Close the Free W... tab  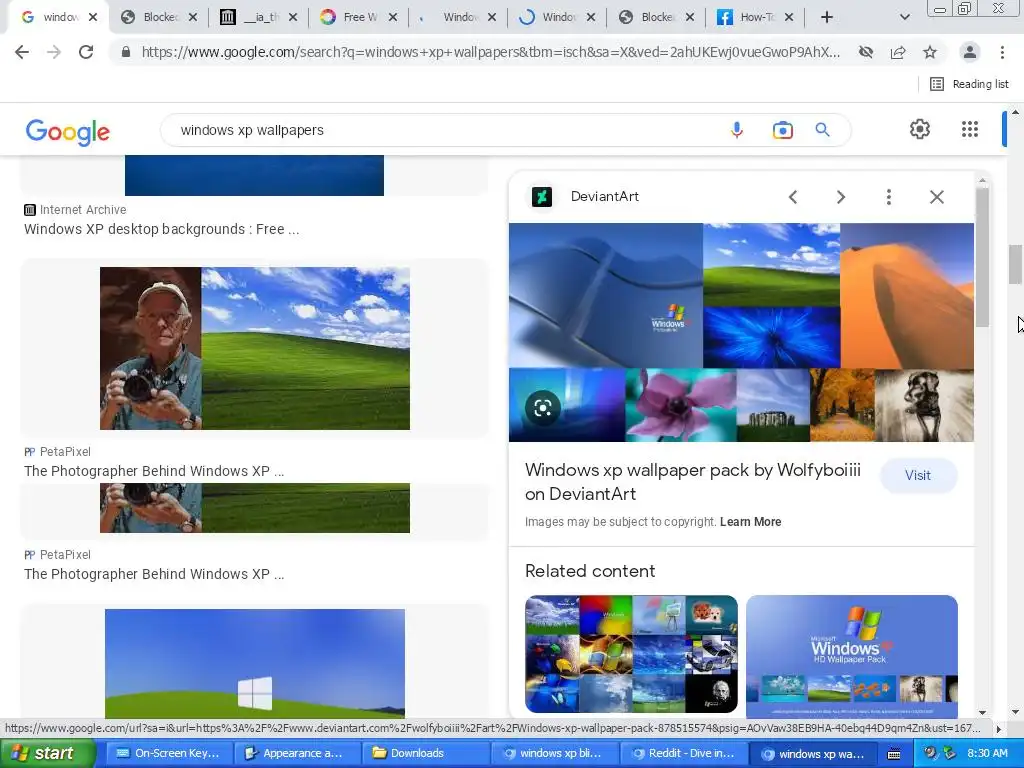pos(392,18)
